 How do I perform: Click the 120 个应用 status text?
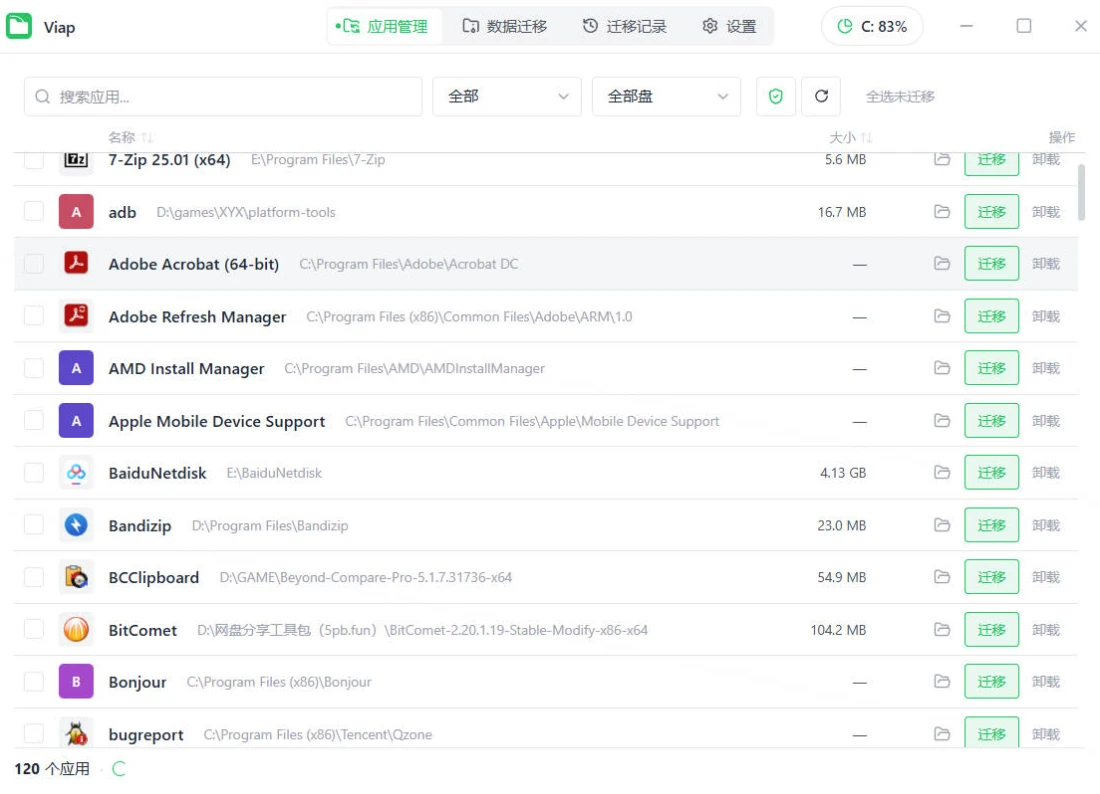tap(52, 769)
